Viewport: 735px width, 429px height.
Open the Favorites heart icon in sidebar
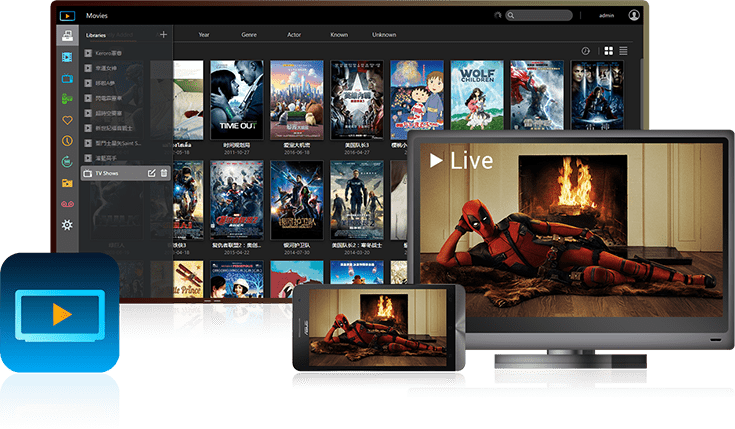click(x=67, y=120)
